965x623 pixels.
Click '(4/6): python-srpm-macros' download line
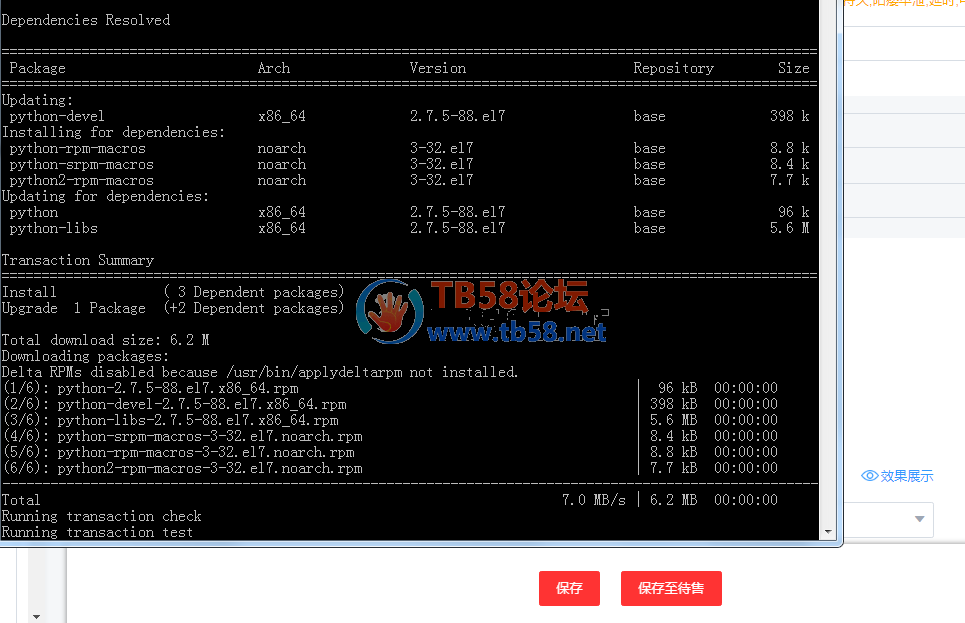183,436
